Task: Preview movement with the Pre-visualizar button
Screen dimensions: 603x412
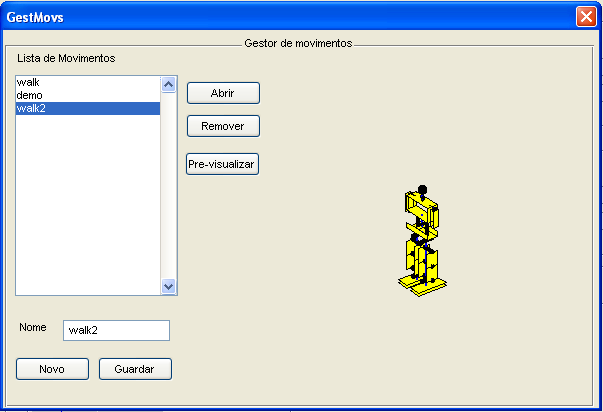Action: coord(222,164)
